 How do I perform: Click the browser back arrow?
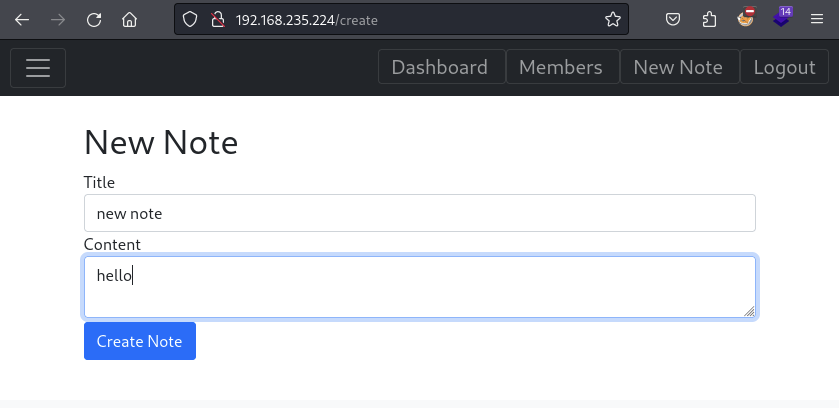click(x=22, y=19)
